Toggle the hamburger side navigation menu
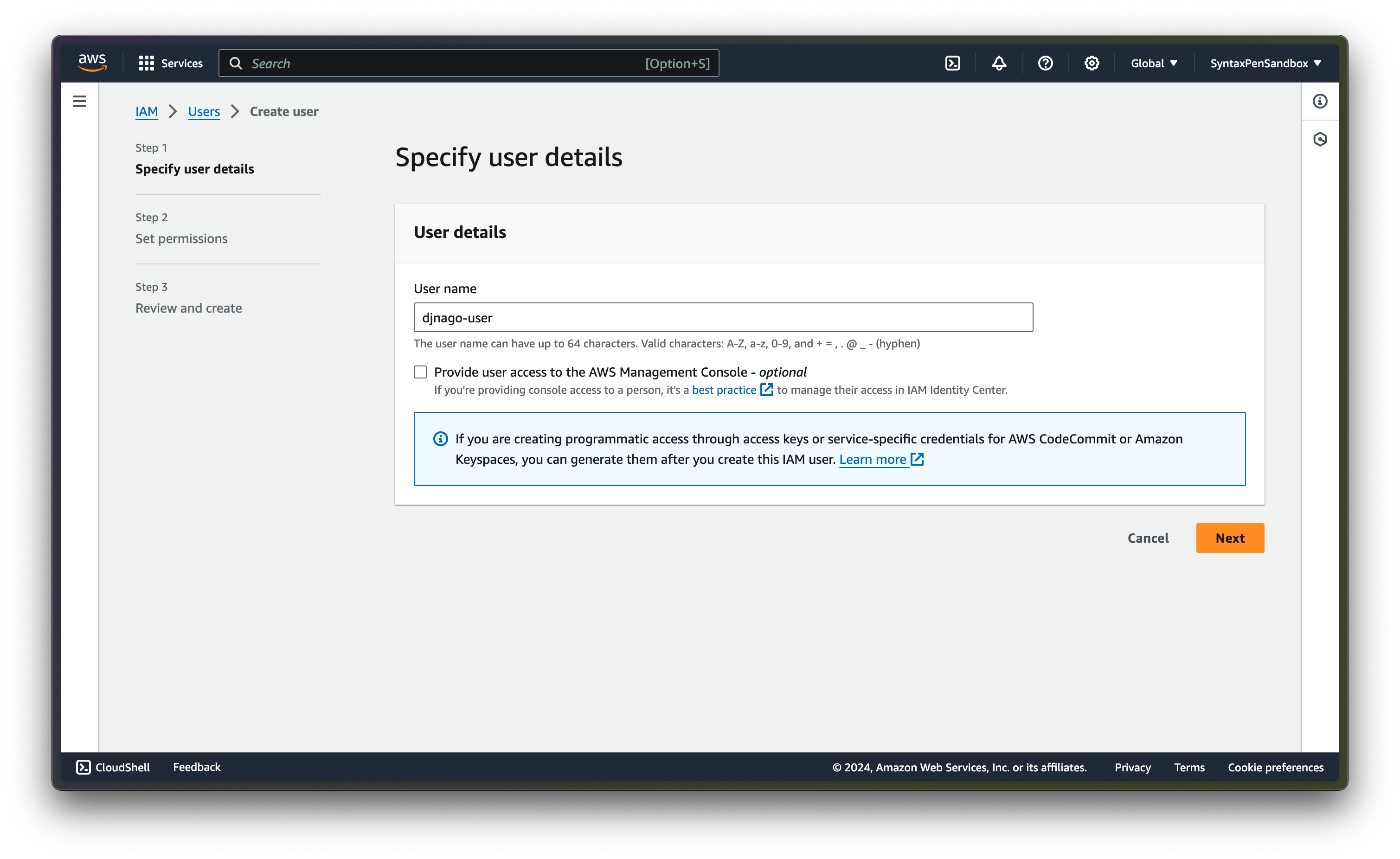Viewport: 1400px width, 859px height. (x=79, y=101)
